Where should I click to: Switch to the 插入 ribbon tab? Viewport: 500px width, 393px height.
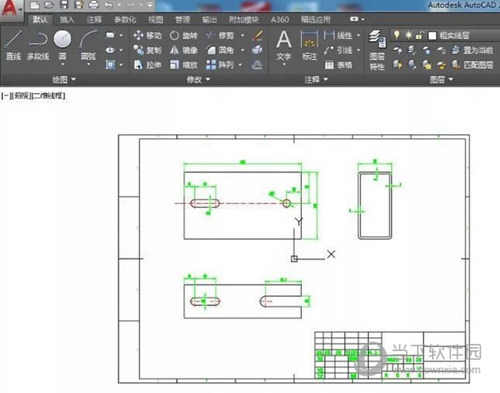[67, 20]
